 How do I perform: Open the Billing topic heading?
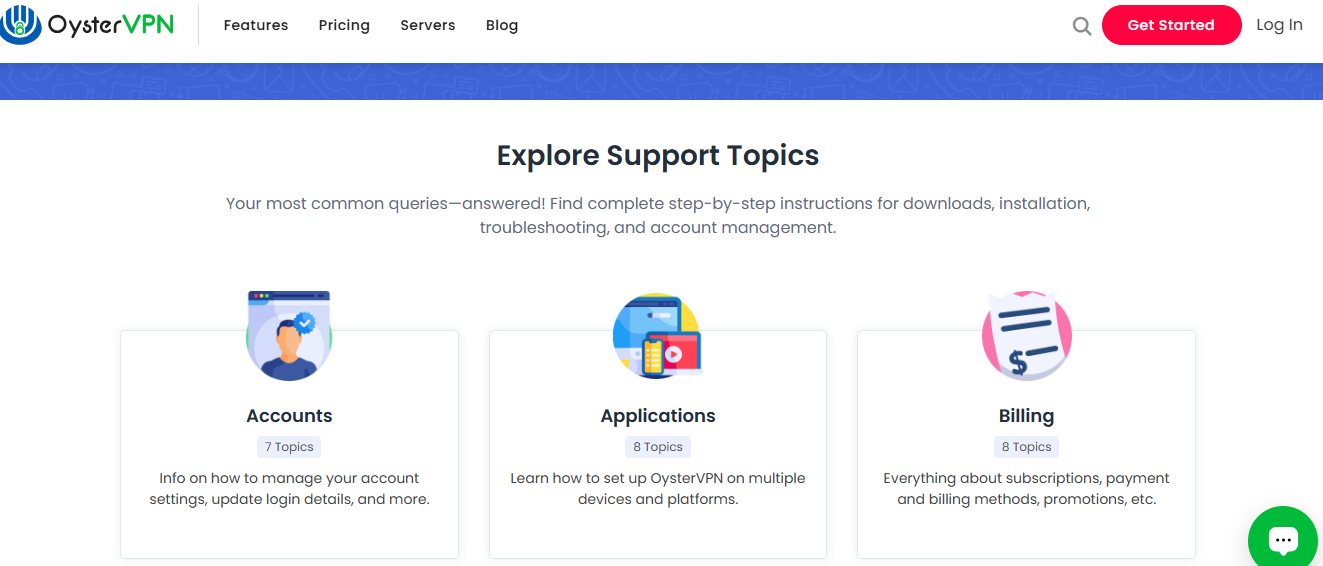1026,416
